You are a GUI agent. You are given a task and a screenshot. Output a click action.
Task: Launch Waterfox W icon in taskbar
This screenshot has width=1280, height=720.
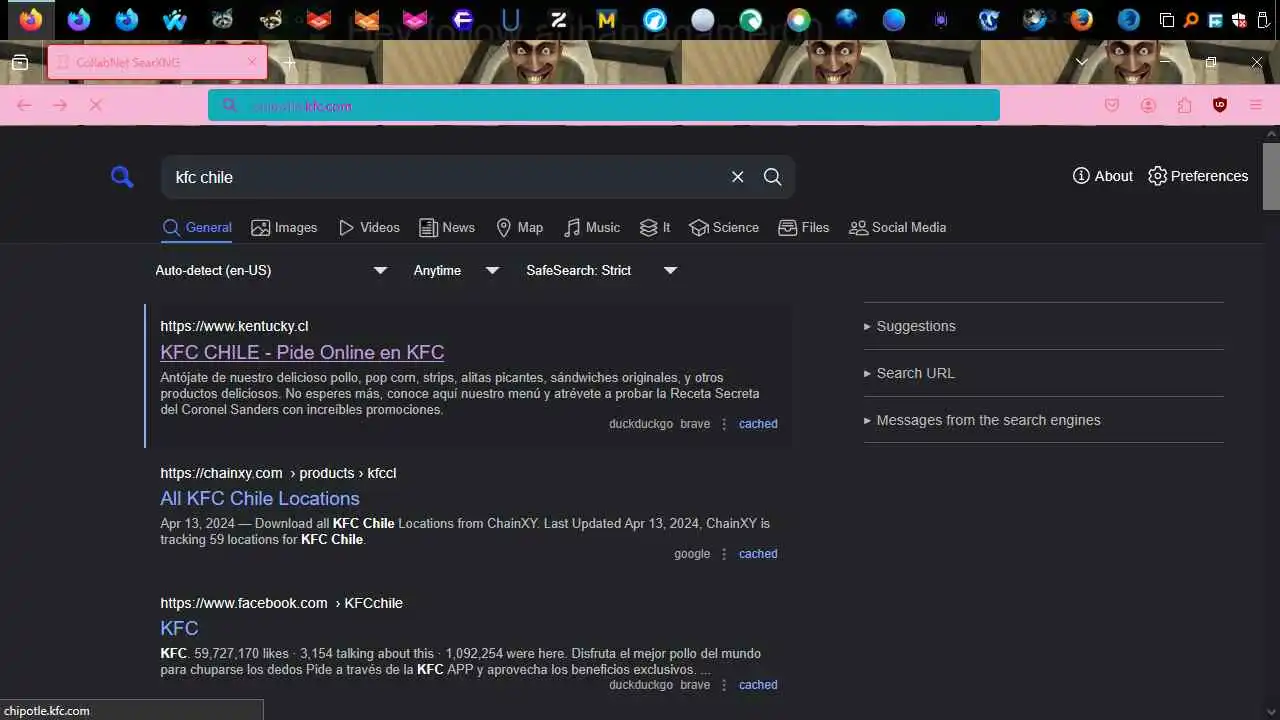[x=175, y=19]
